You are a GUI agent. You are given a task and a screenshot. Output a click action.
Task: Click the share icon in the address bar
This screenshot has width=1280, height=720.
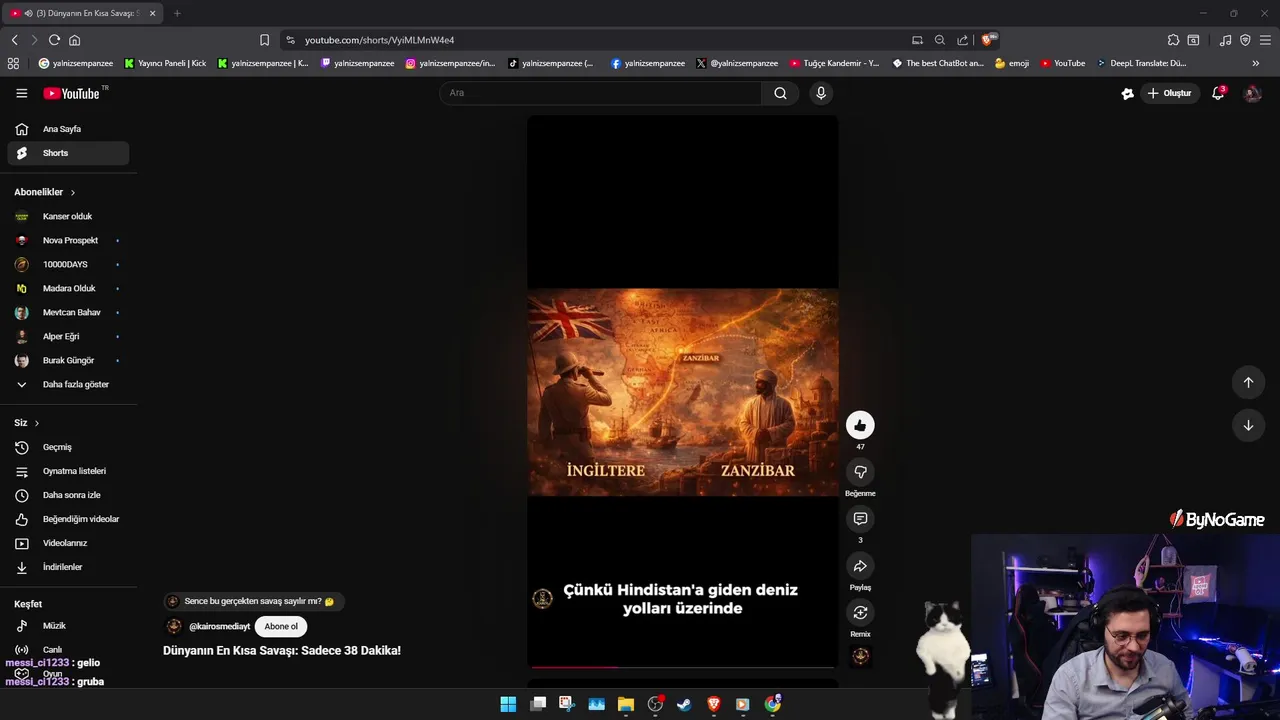[962, 40]
